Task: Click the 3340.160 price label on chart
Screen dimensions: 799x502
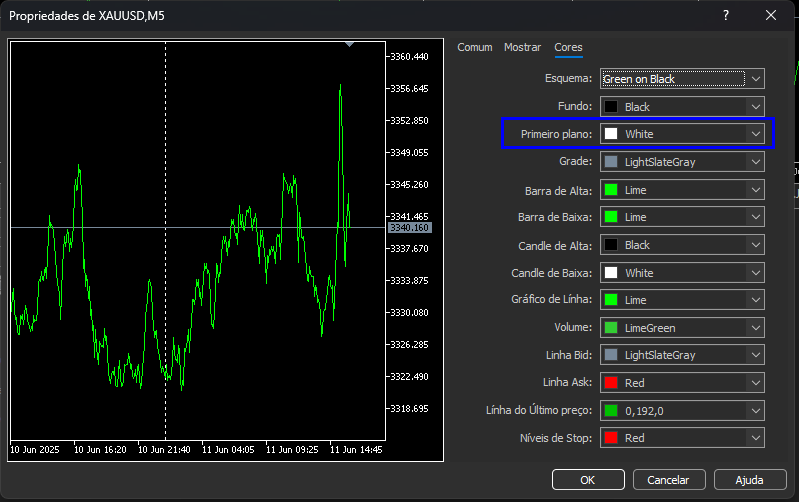Action: point(410,228)
